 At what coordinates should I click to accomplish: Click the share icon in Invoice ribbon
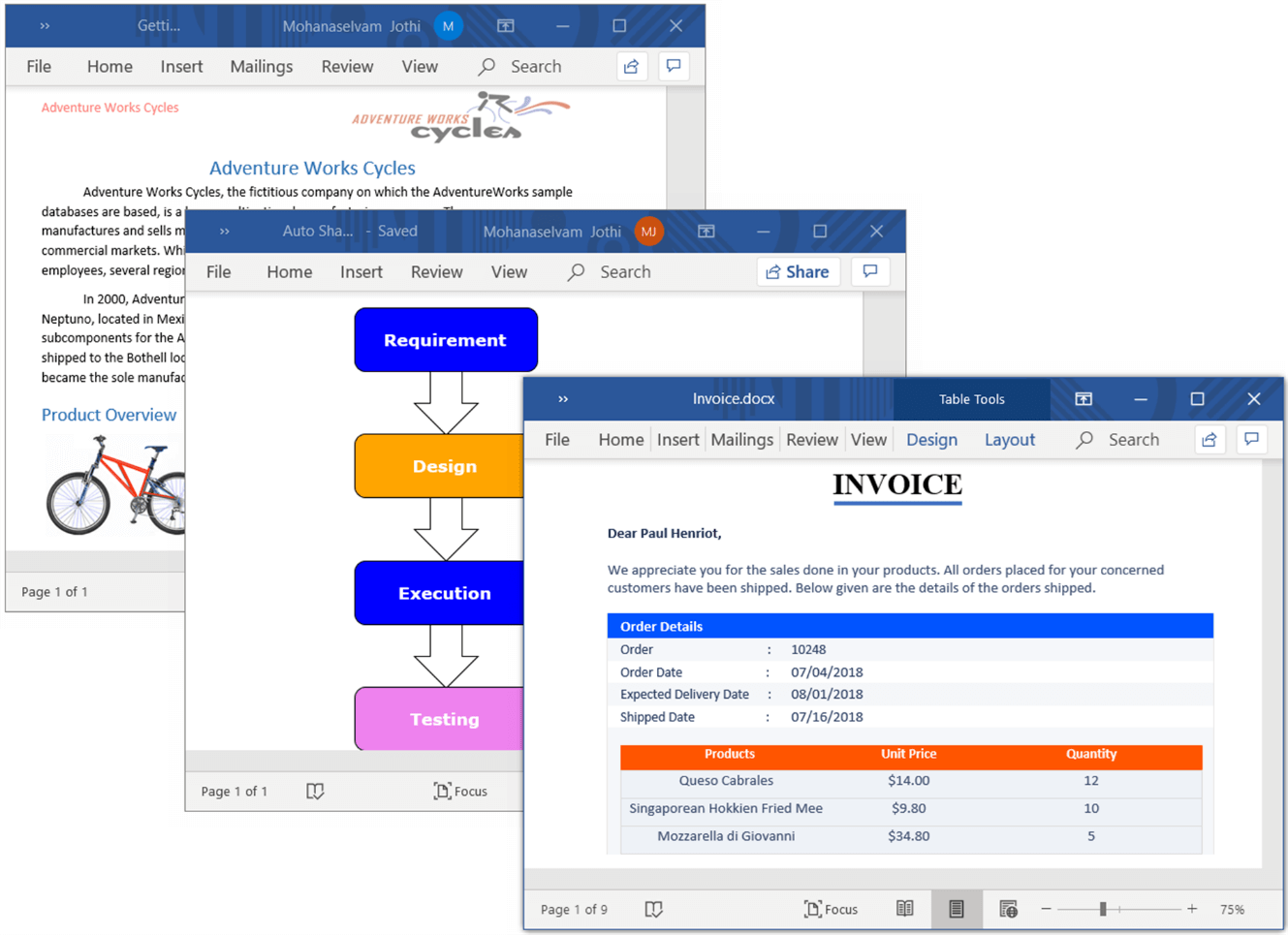(1209, 440)
